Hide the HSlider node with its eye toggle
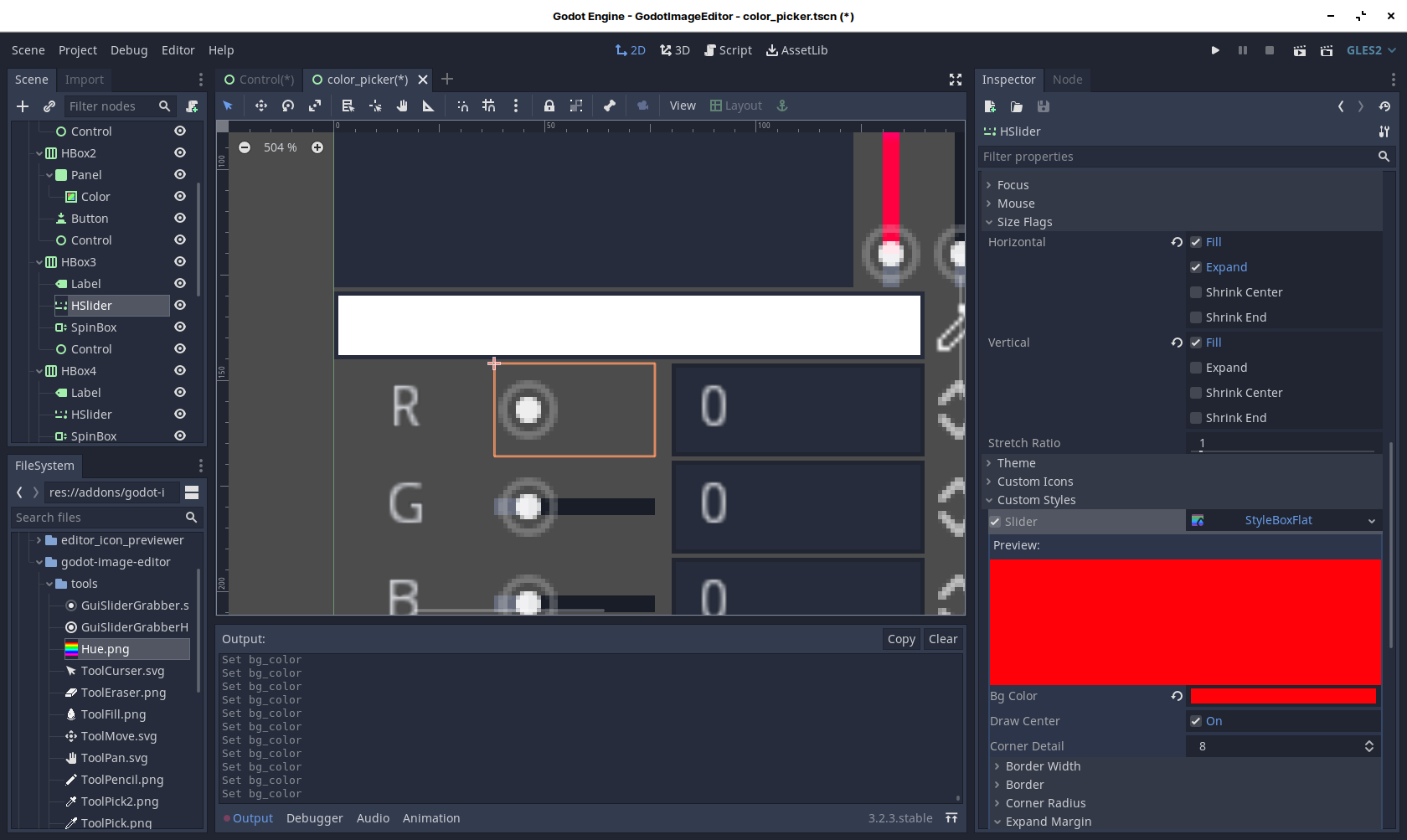1407x840 pixels. pos(180,305)
